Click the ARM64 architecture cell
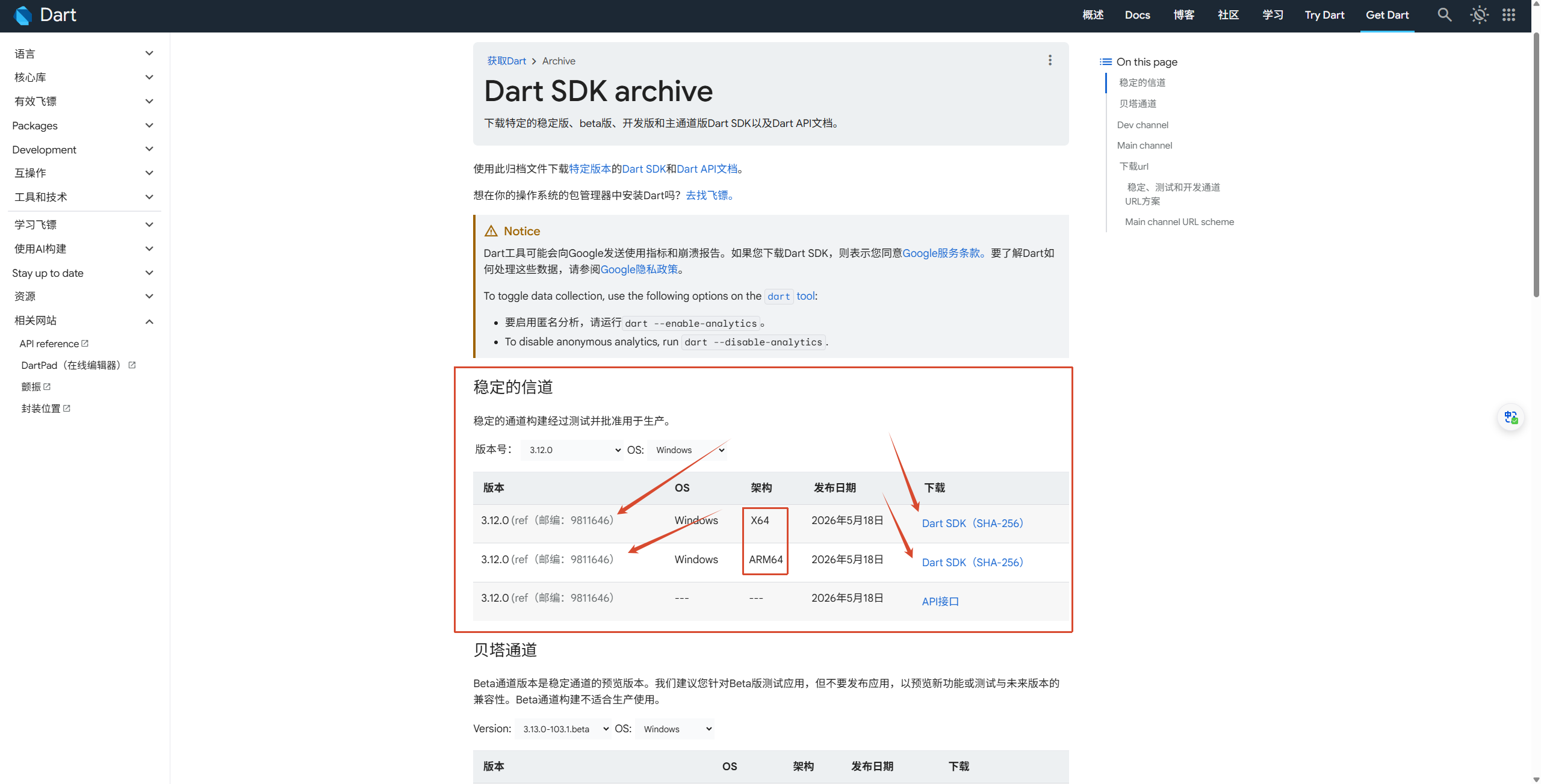The height and width of the screenshot is (784, 1541). (766, 559)
